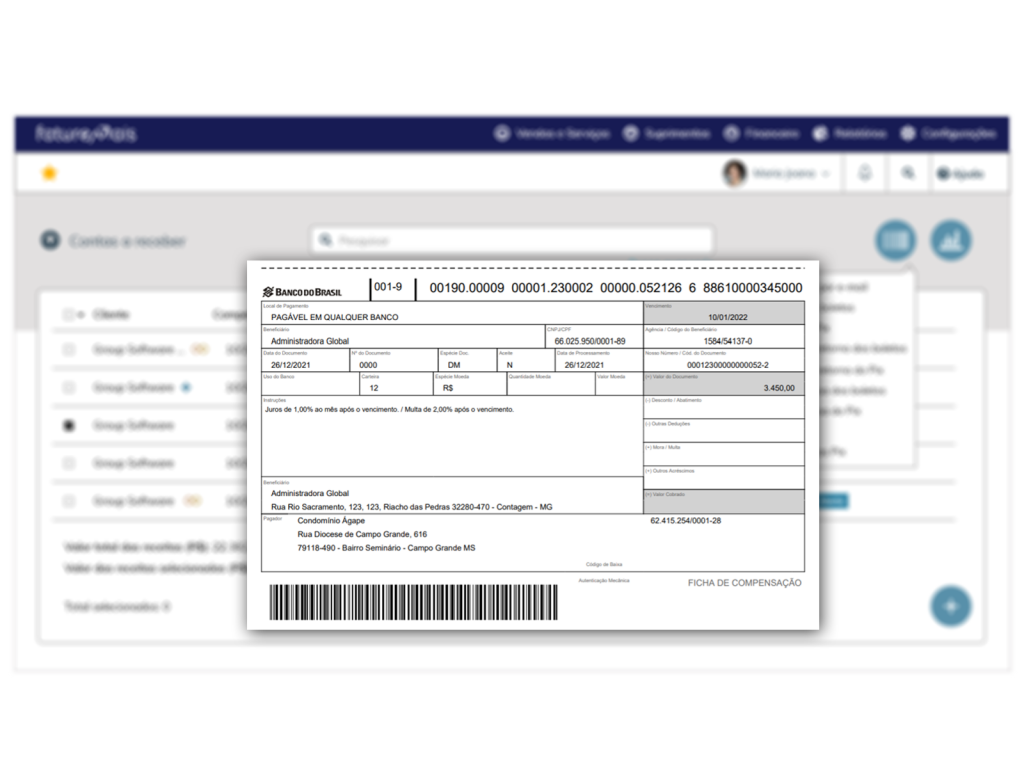Click the Banco do Brasil logo on boleto

click(x=302, y=292)
